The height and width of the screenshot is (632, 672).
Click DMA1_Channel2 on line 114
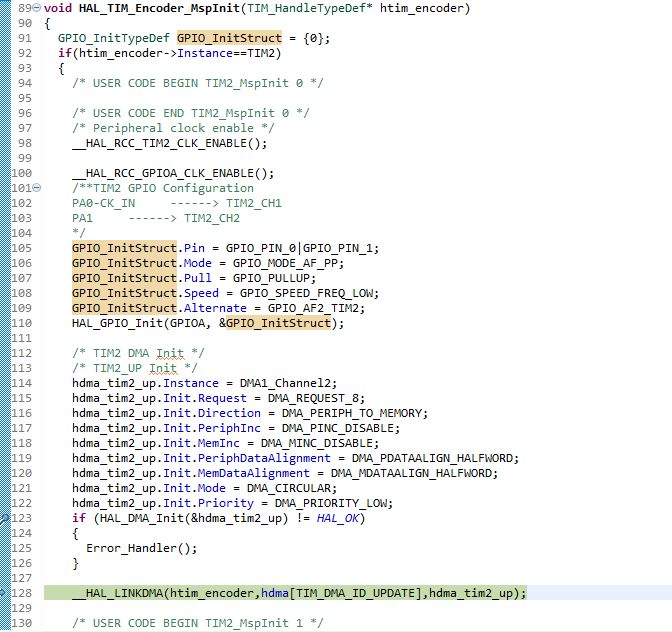285,383
